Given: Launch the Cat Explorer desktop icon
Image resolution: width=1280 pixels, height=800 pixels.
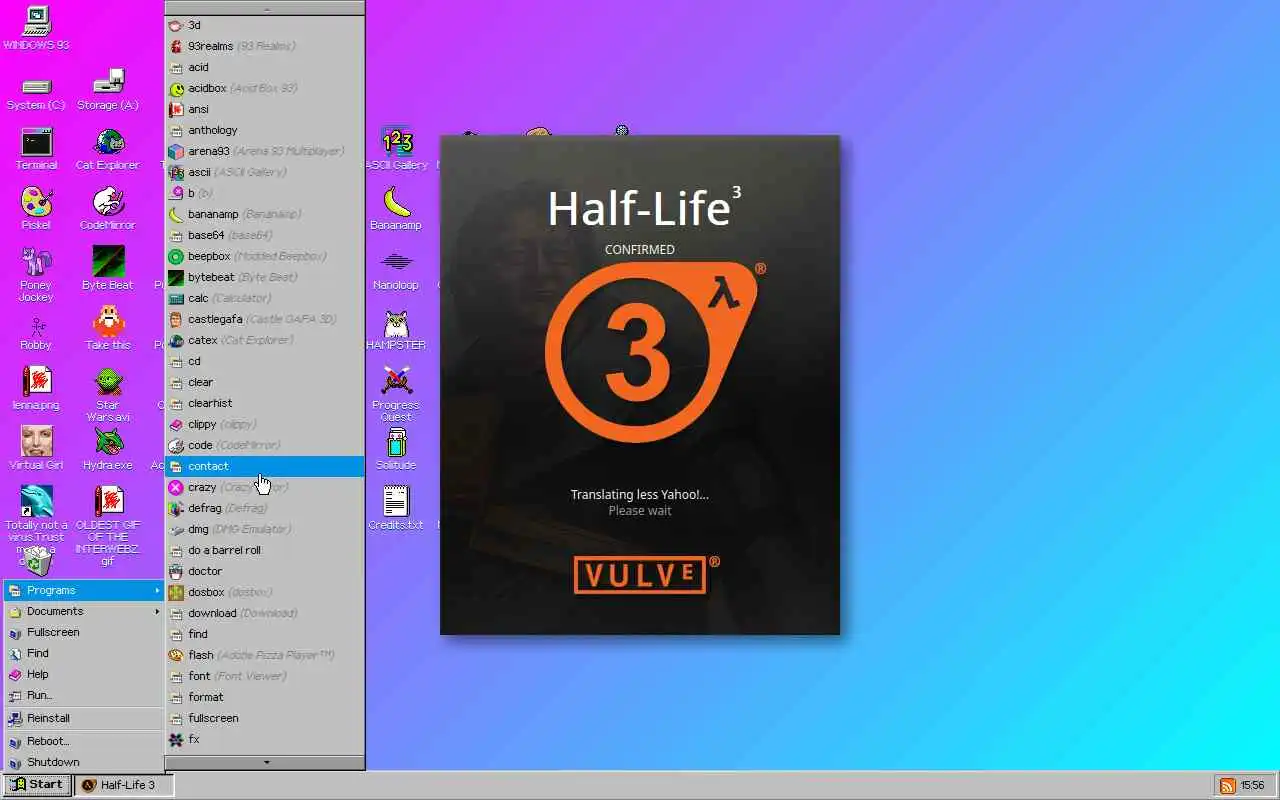Looking at the screenshot, I should coord(108,150).
